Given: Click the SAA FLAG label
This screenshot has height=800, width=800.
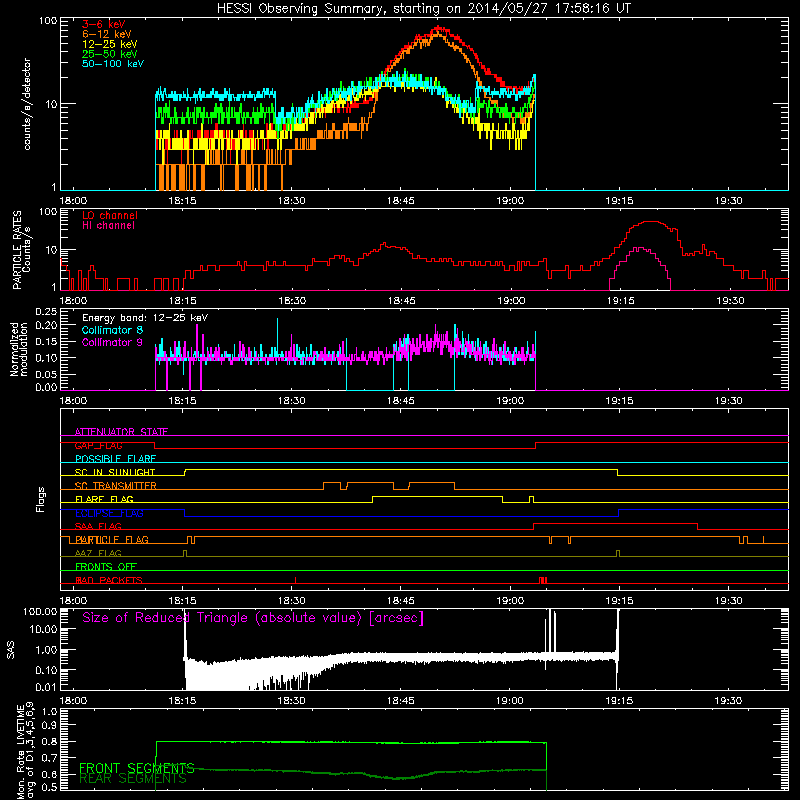Looking at the screenshot, I should [x=98, y=527].
